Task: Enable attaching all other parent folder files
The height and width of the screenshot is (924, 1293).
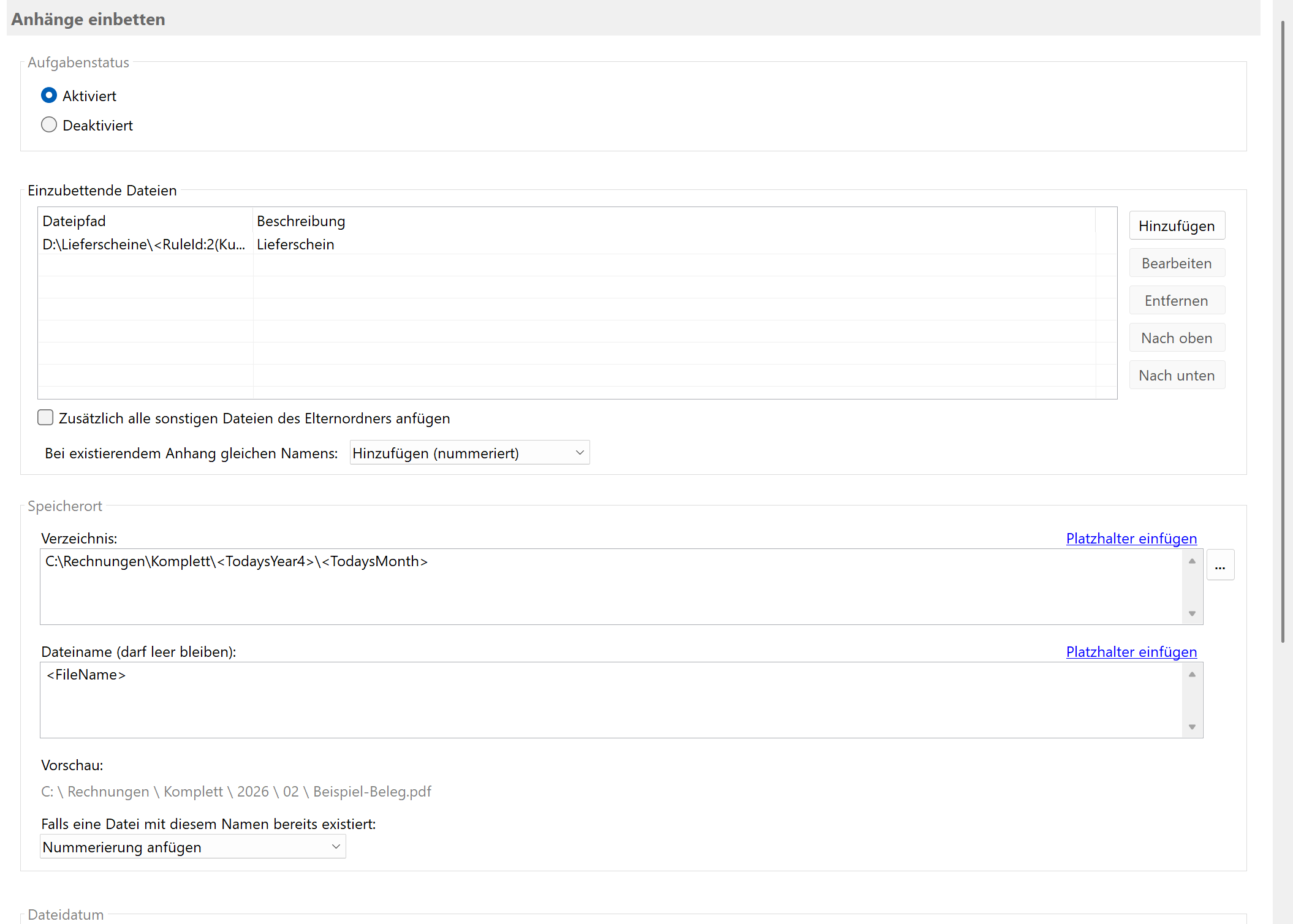Action: coord(46,418)
